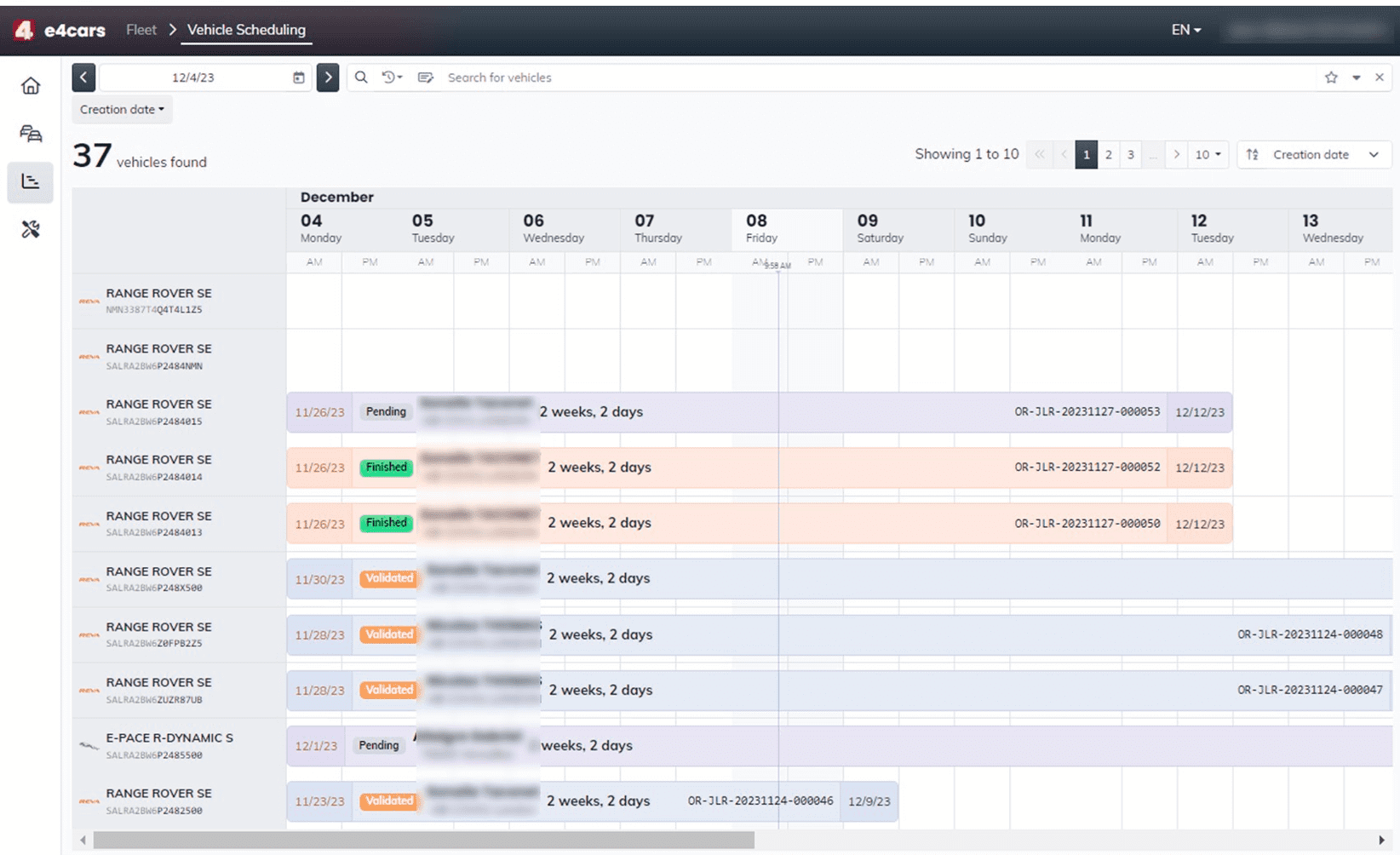Viewport: 1400px width, 855px height.
Task: Click the 04 Monday column header
Action: [341, 229]
